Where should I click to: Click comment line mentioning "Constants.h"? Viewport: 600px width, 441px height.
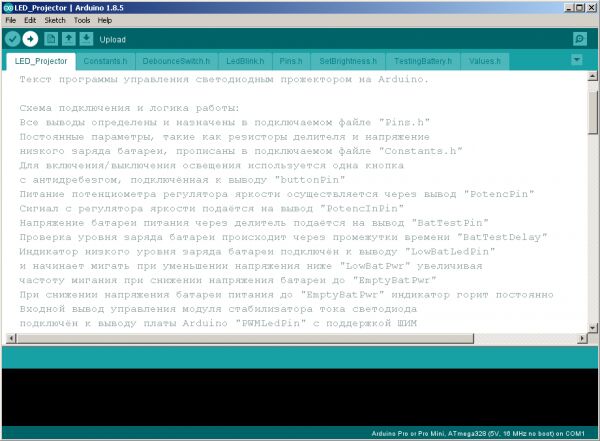(241, 151)
